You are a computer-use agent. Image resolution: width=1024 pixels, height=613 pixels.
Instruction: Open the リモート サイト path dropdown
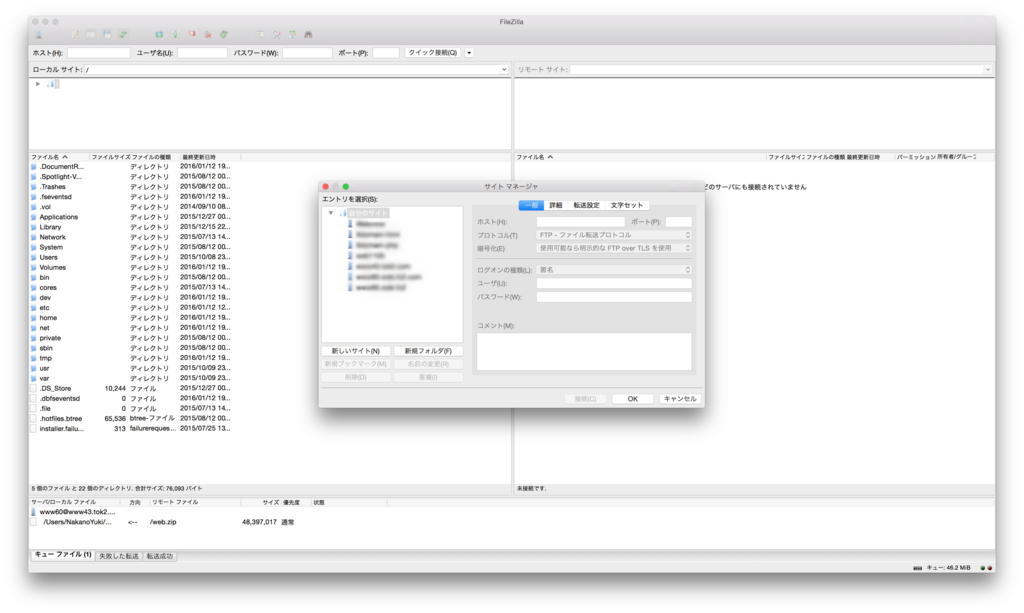(x=987, y=69)
